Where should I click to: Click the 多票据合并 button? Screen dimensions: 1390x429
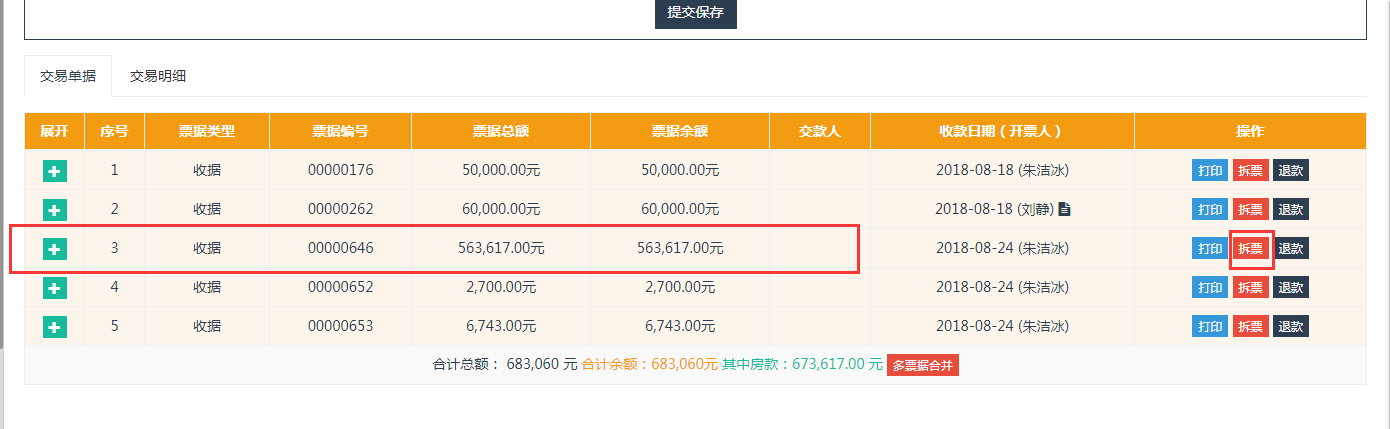pyautogui.click(x=922, y=365)
